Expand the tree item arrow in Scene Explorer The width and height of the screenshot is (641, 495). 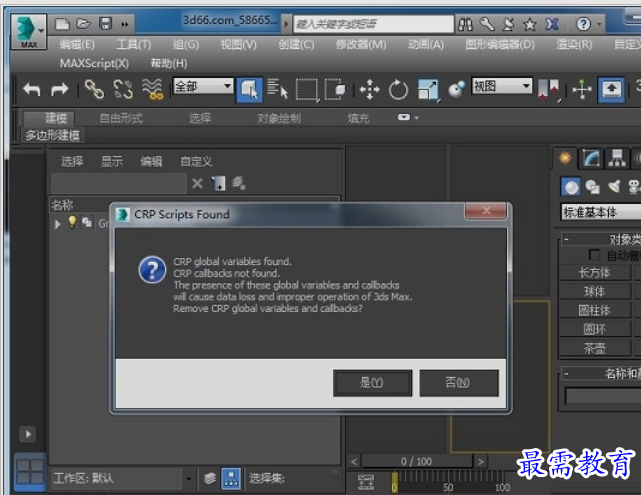tap(58, 224)
